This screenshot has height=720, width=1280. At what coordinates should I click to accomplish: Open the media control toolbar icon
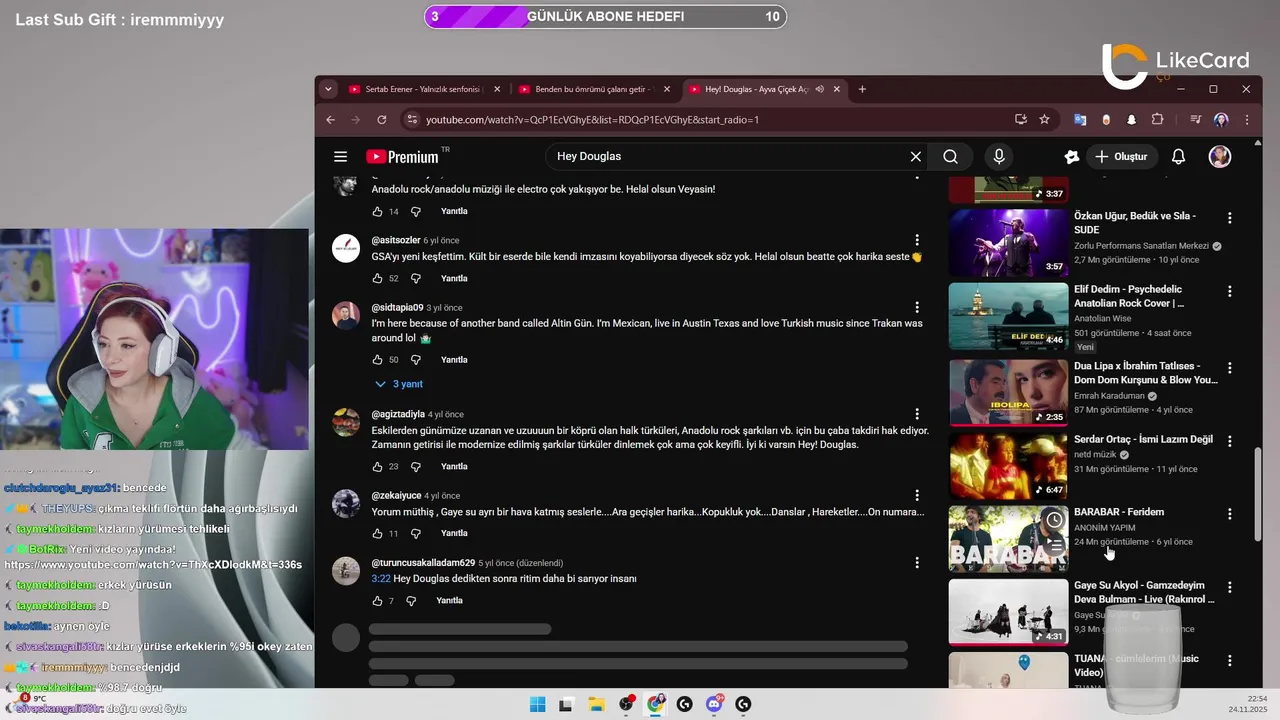click(1196, 119)
